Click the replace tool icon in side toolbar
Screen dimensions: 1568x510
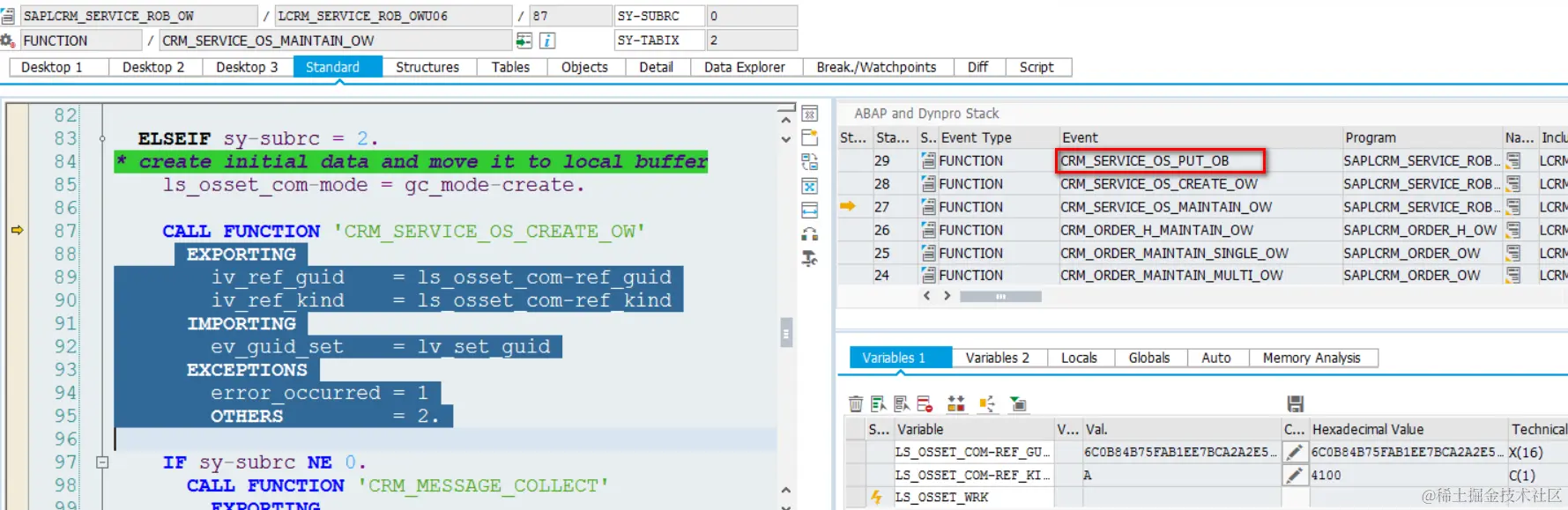pyautogui.click(x=809, y=161)
